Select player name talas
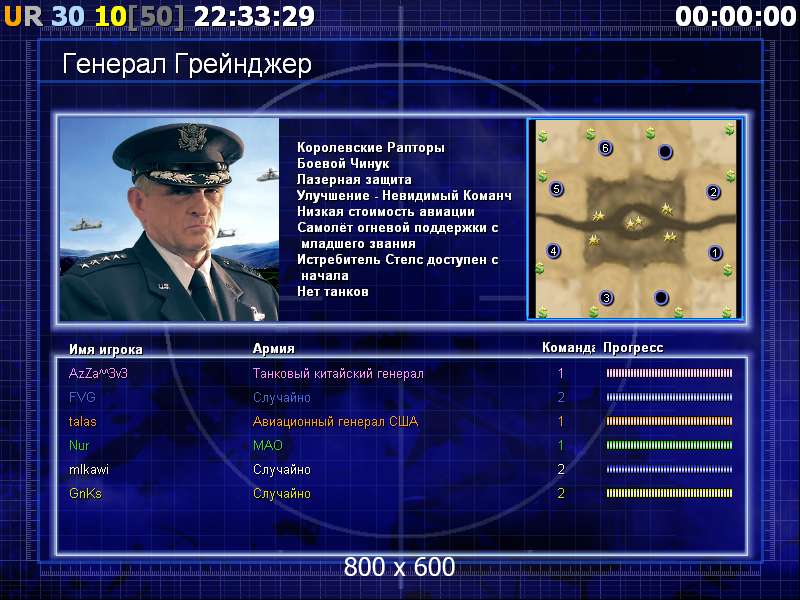Image resolution: width=800 pixels, height=600 pixels. pos(83,421)
